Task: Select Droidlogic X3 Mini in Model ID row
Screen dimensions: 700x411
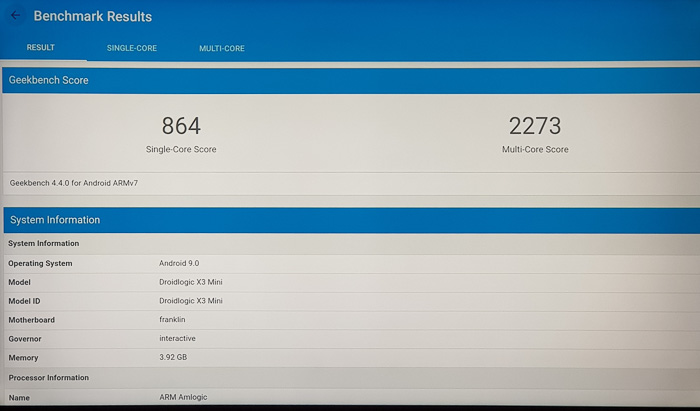Action: pyautogui.click(x=191, y=301)
